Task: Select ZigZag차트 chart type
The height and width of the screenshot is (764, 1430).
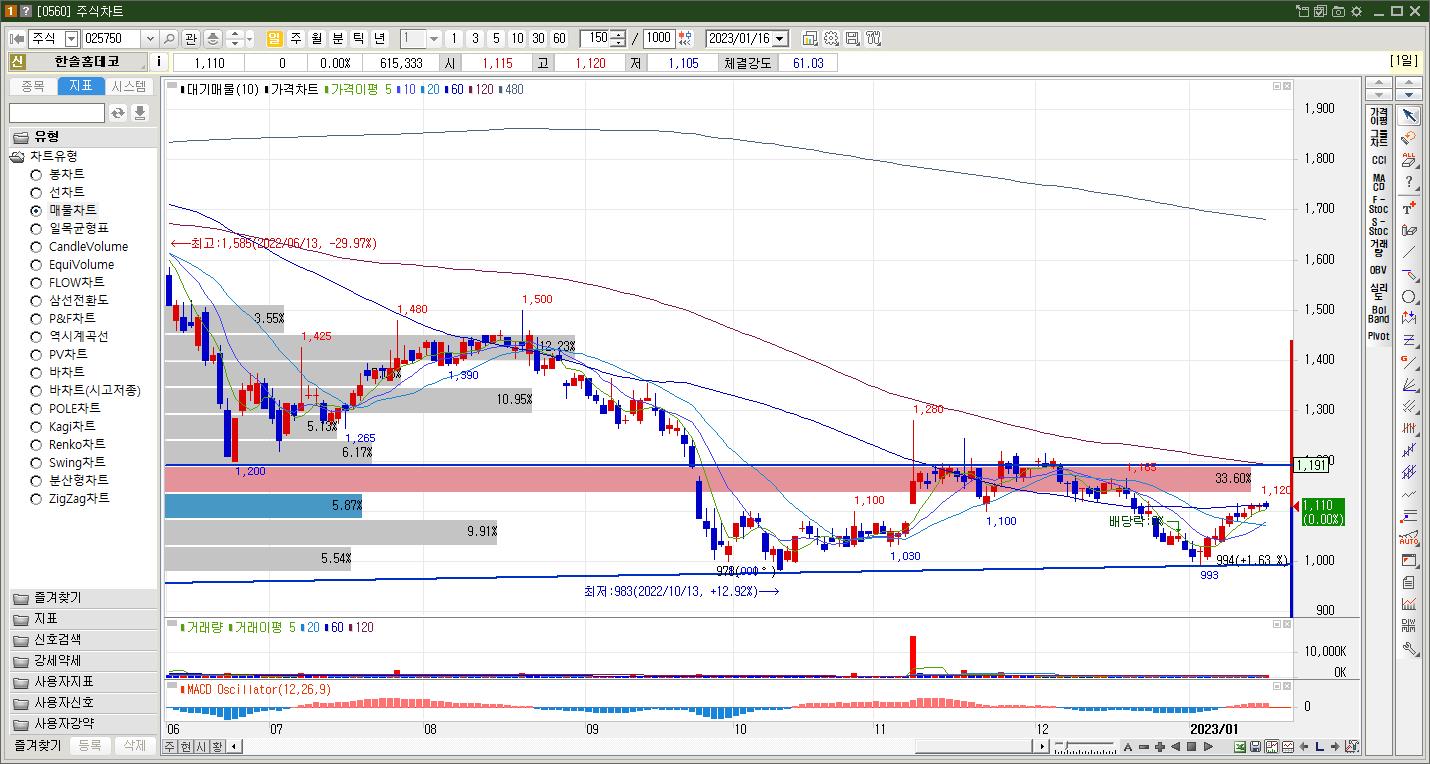Action: click(x=70, y=498)
